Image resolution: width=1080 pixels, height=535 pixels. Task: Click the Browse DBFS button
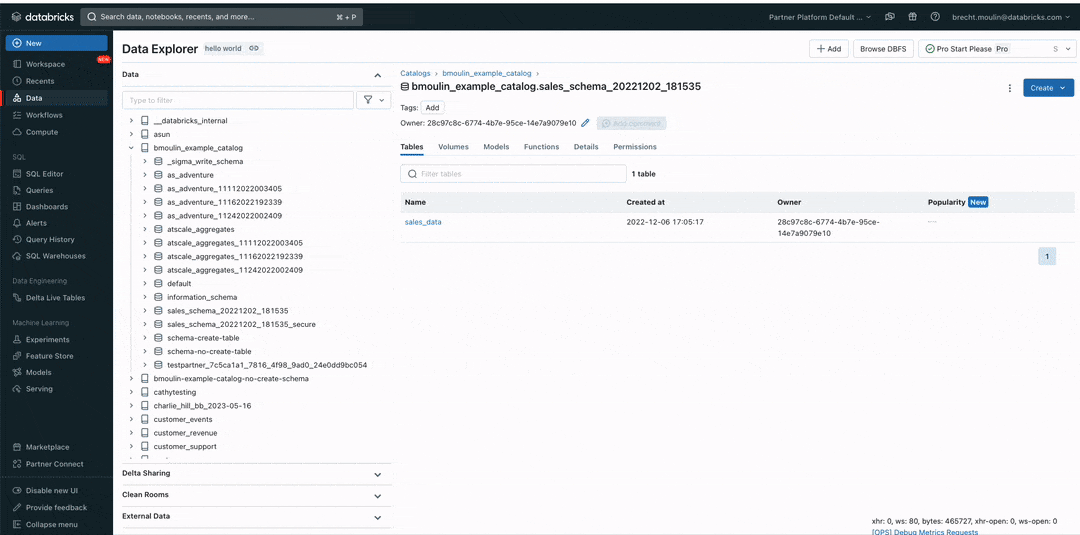click(x=882, y=48)
